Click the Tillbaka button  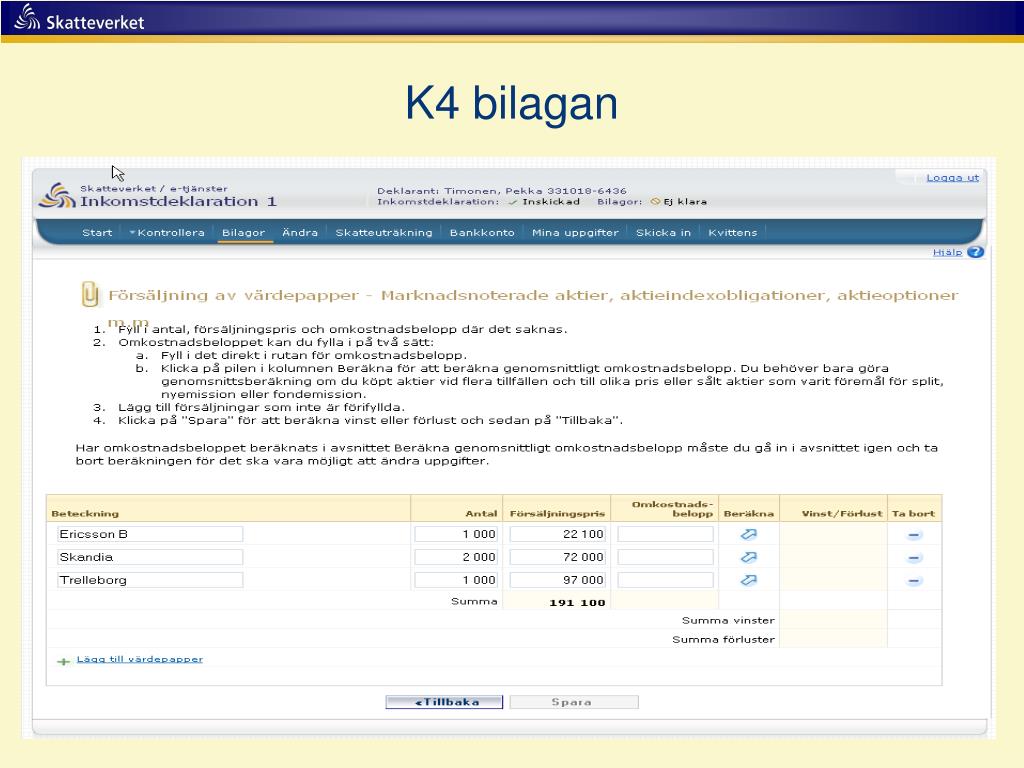tap(444, 702)
